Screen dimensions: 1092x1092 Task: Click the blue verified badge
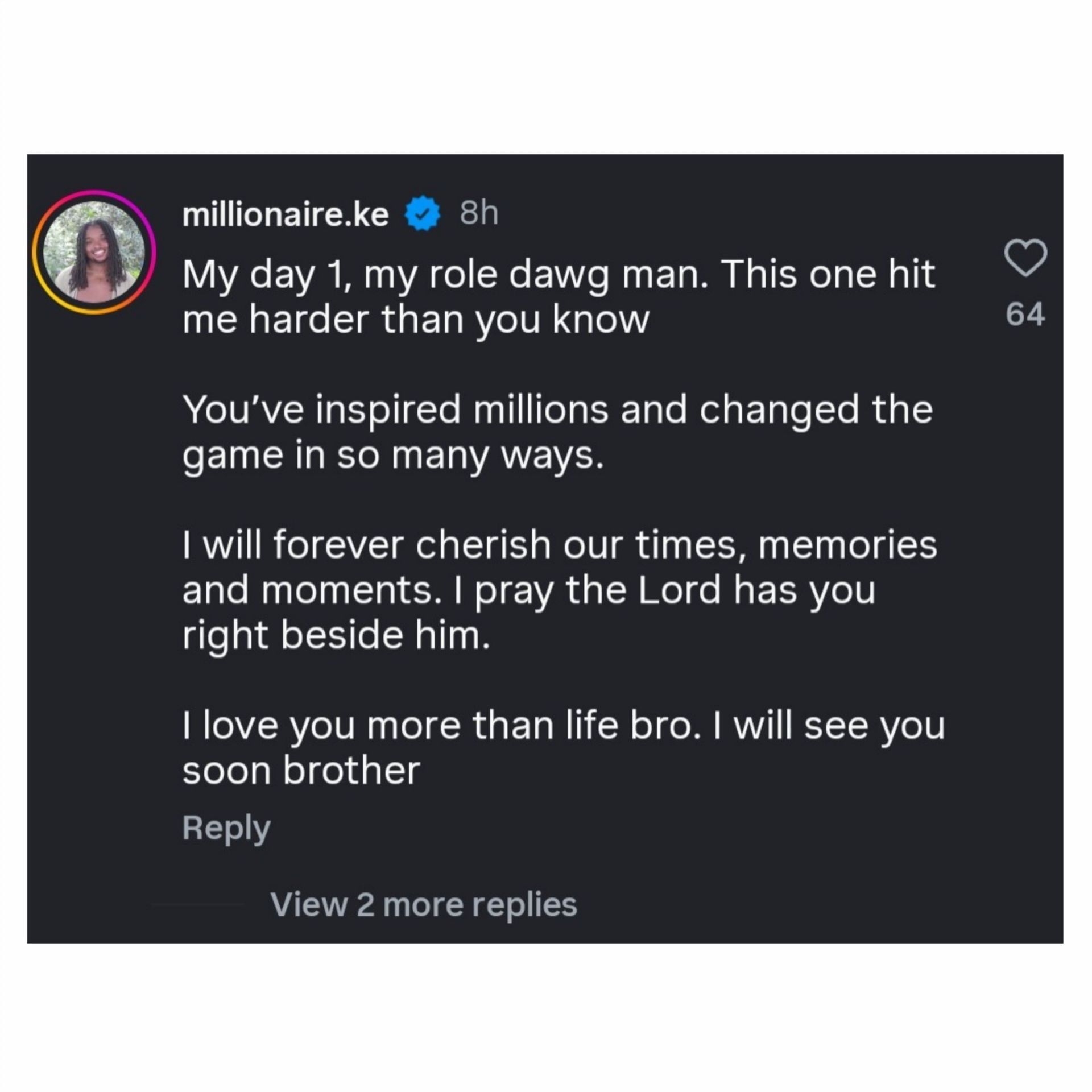coord(422,214)
